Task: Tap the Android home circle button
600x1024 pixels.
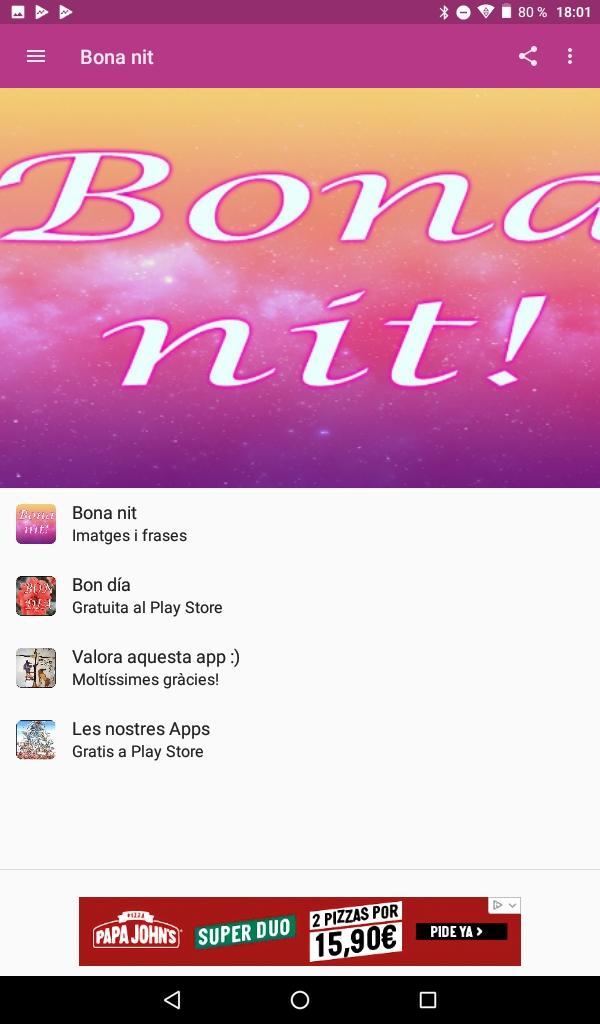Action: 300,999
